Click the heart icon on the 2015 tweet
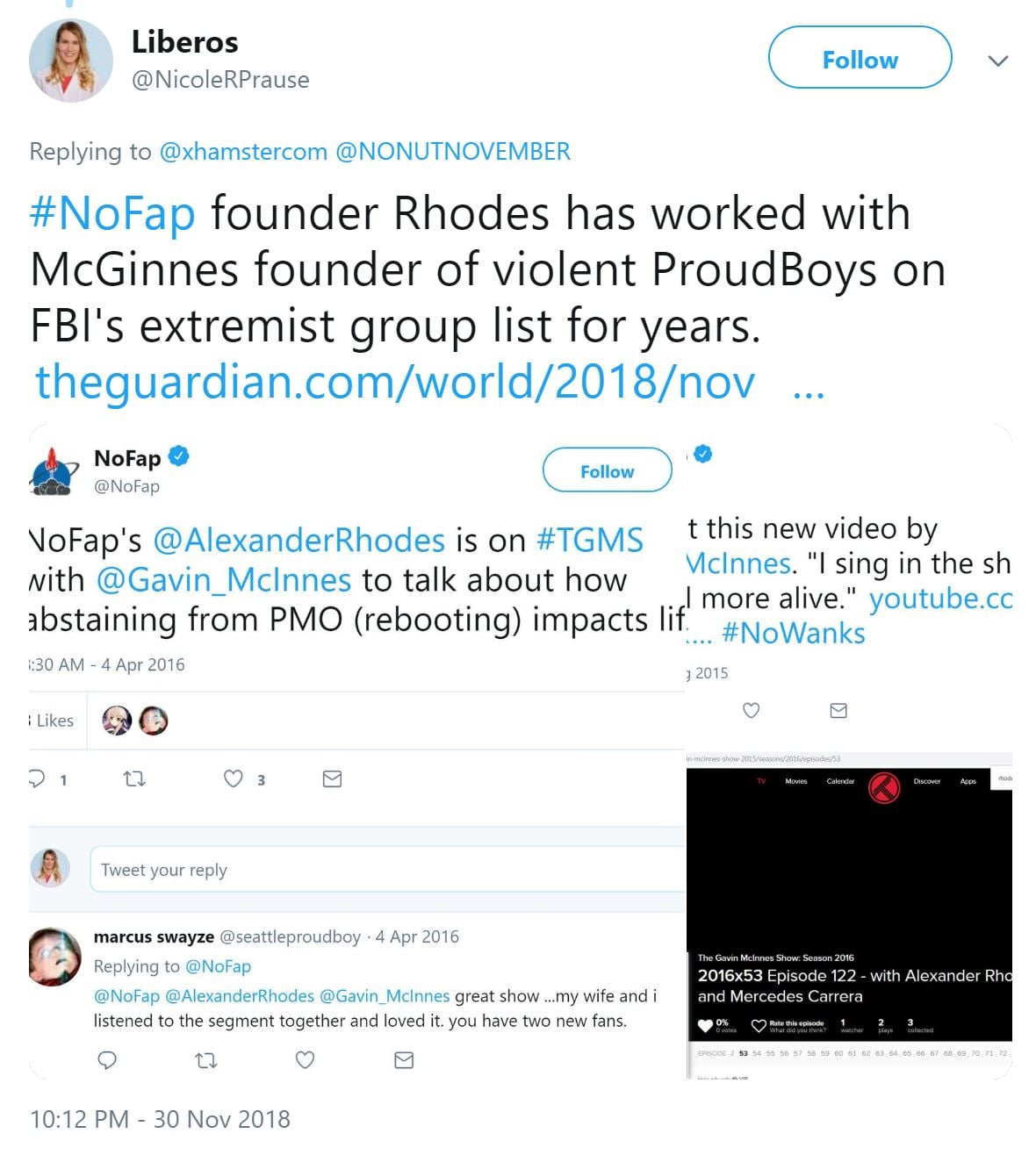 752,710
